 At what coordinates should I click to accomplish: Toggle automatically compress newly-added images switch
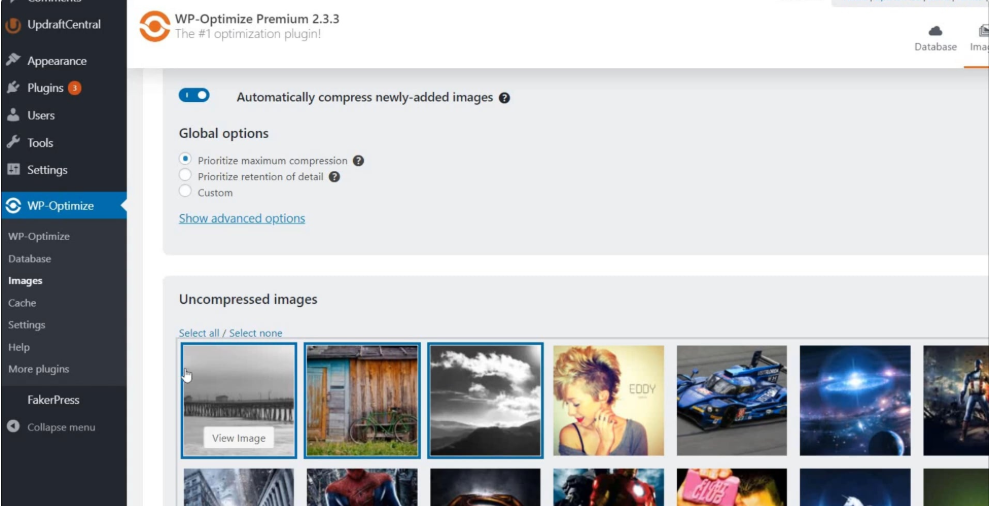pyautogui.click(x=194, y=95)
